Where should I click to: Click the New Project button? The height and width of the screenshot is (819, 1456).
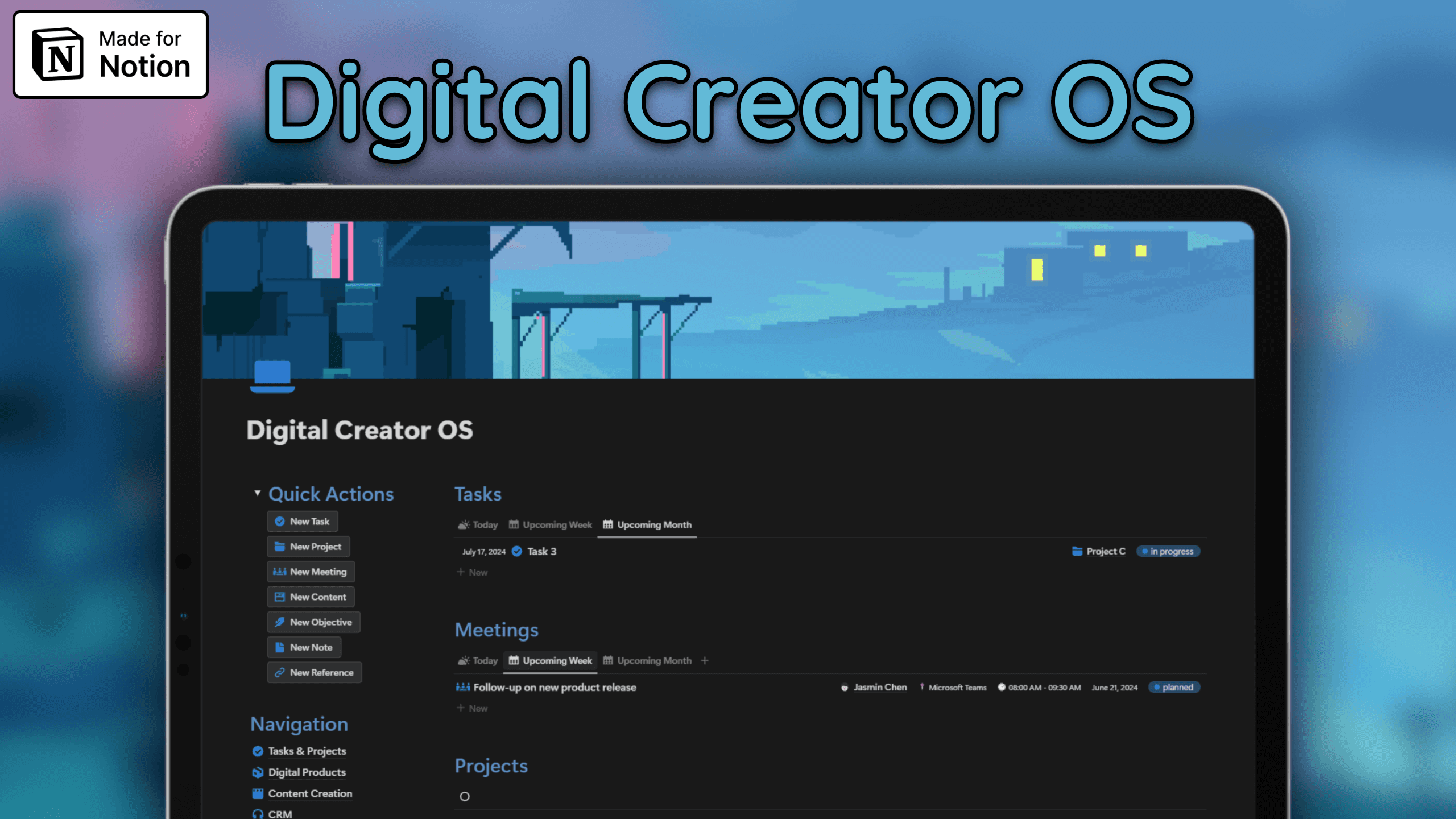pyautogui.click(x=308, y=547)
